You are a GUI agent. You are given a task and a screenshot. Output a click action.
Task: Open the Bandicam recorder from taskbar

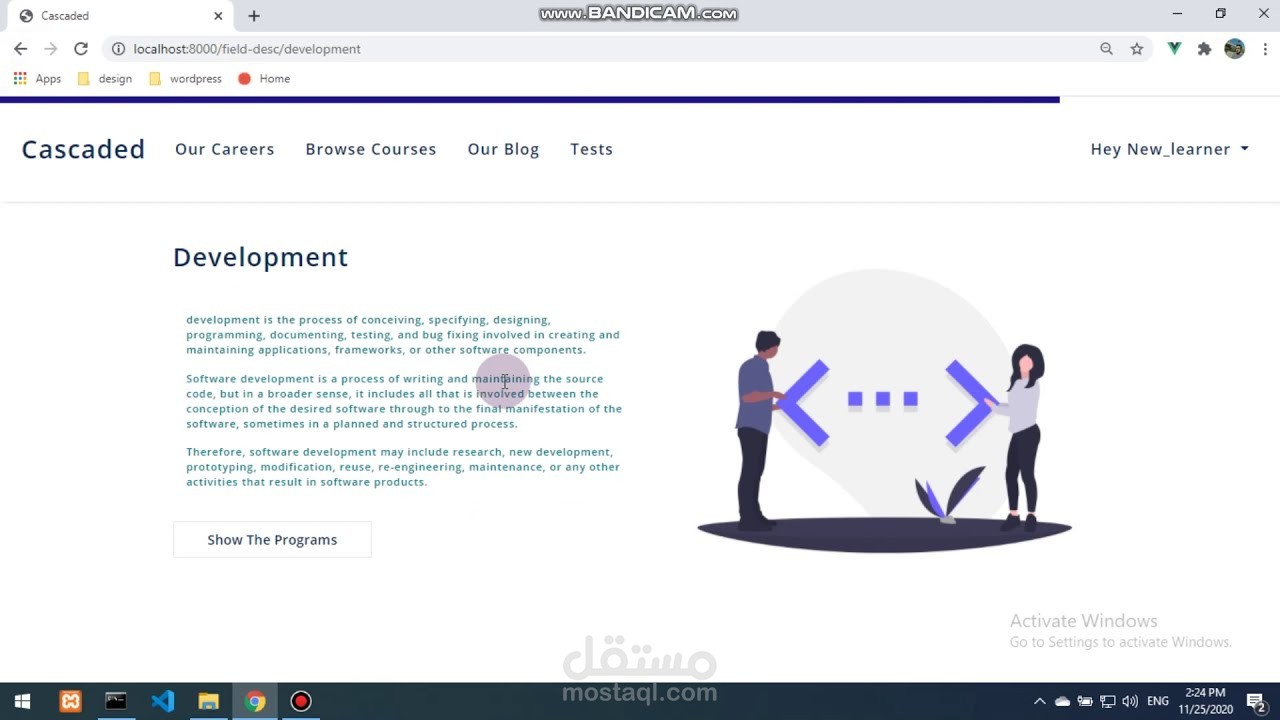coord(300,701)
